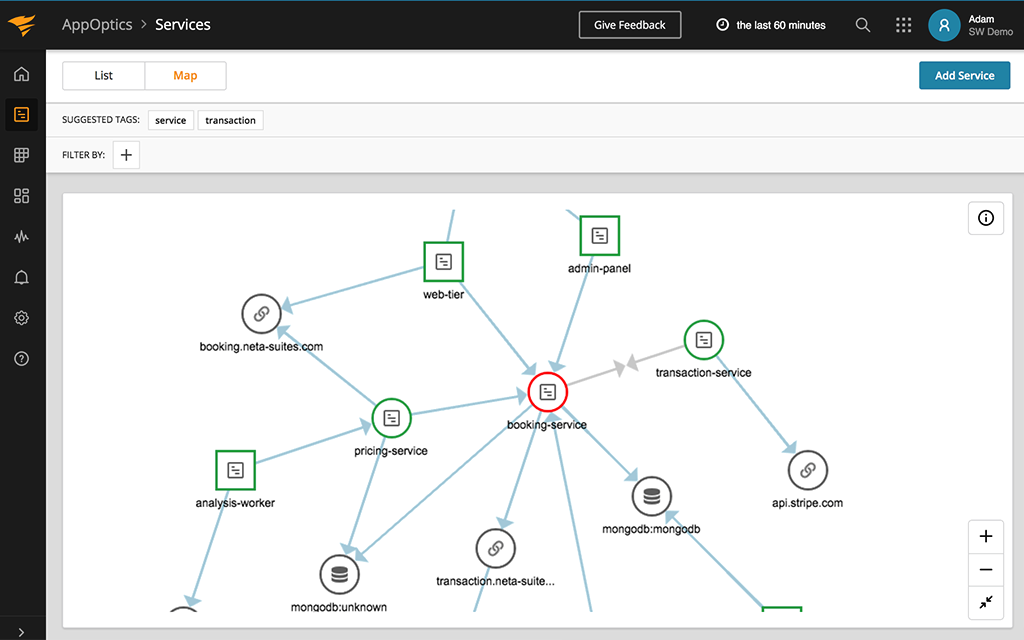
Task: Select the pricing-service node
Action: (391, 418)
